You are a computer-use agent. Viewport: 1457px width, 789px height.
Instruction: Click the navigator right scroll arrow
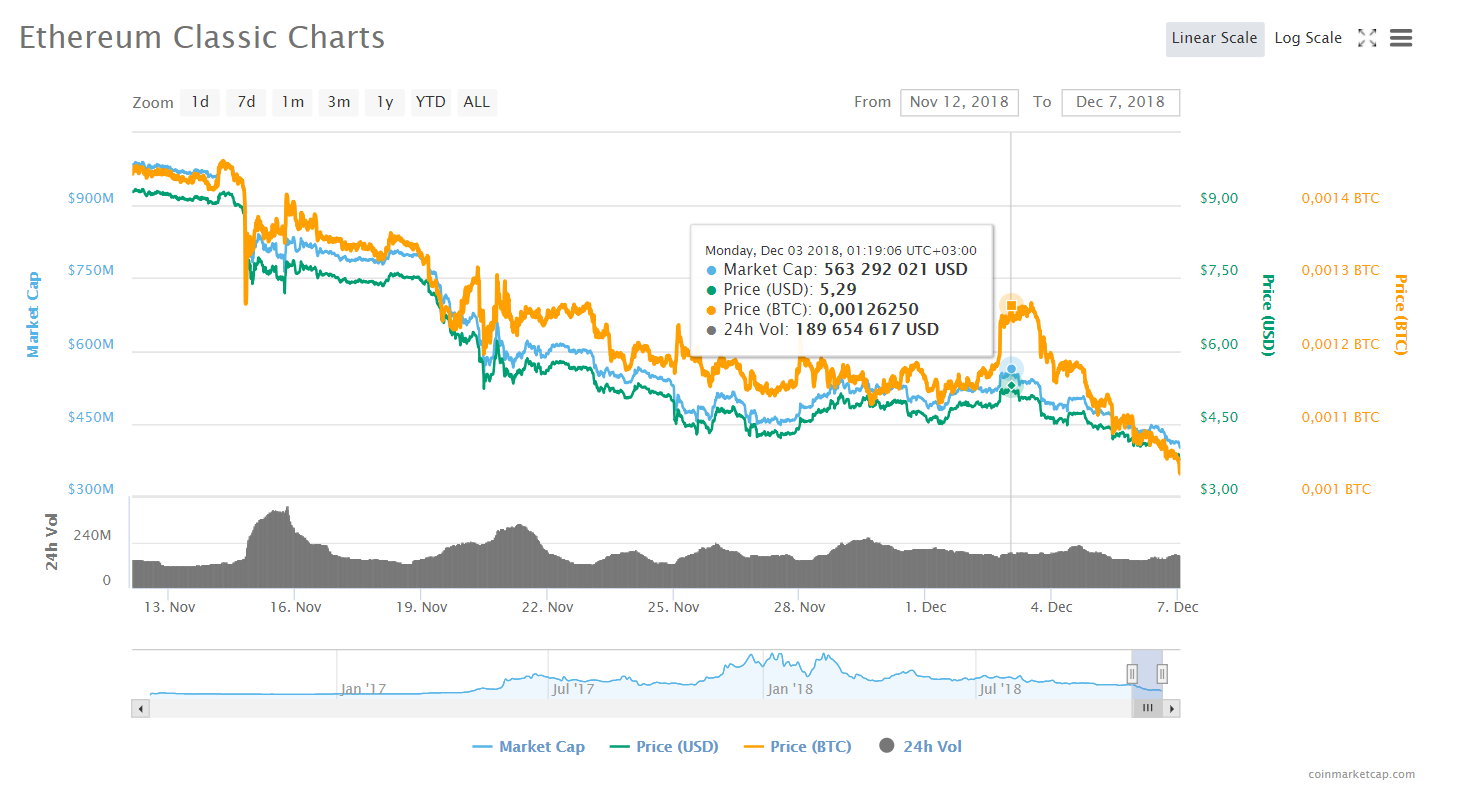coord(1171,708)
